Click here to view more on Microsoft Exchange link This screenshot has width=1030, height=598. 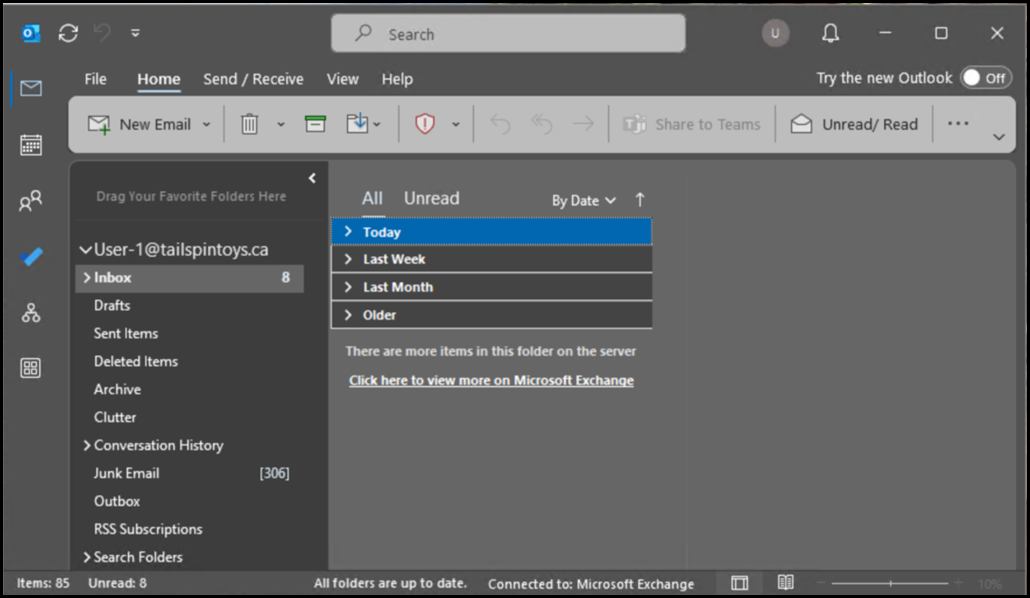pyautogui.click(x=491, y=380)
